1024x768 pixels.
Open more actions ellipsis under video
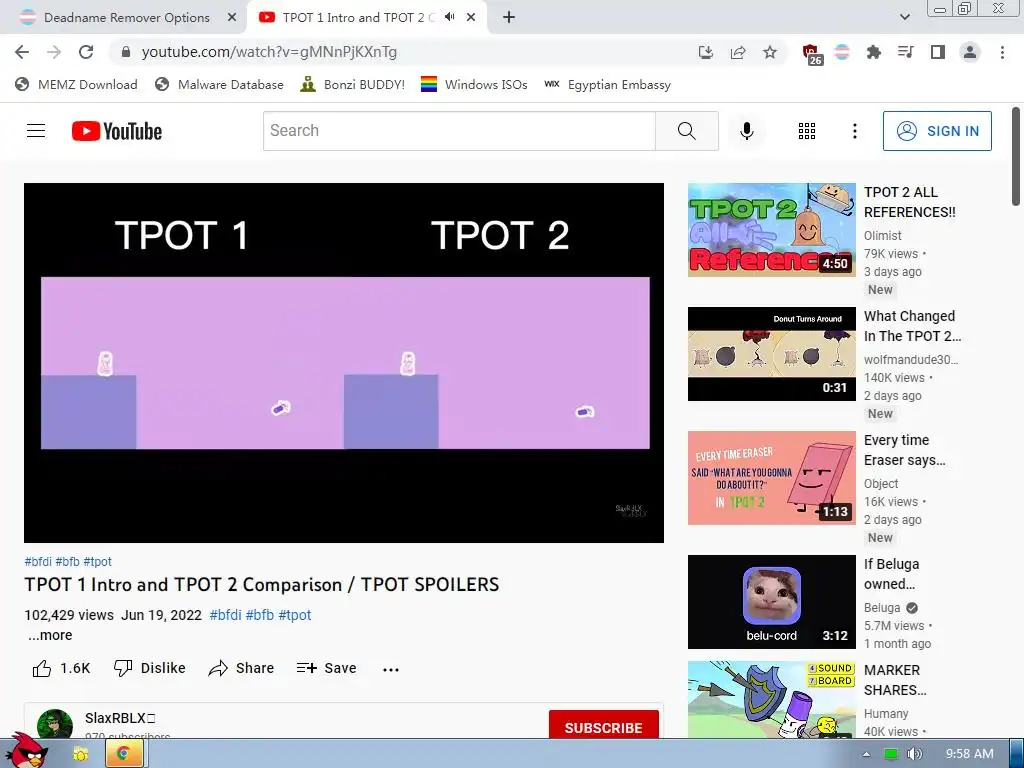click(x=391, y=669)
